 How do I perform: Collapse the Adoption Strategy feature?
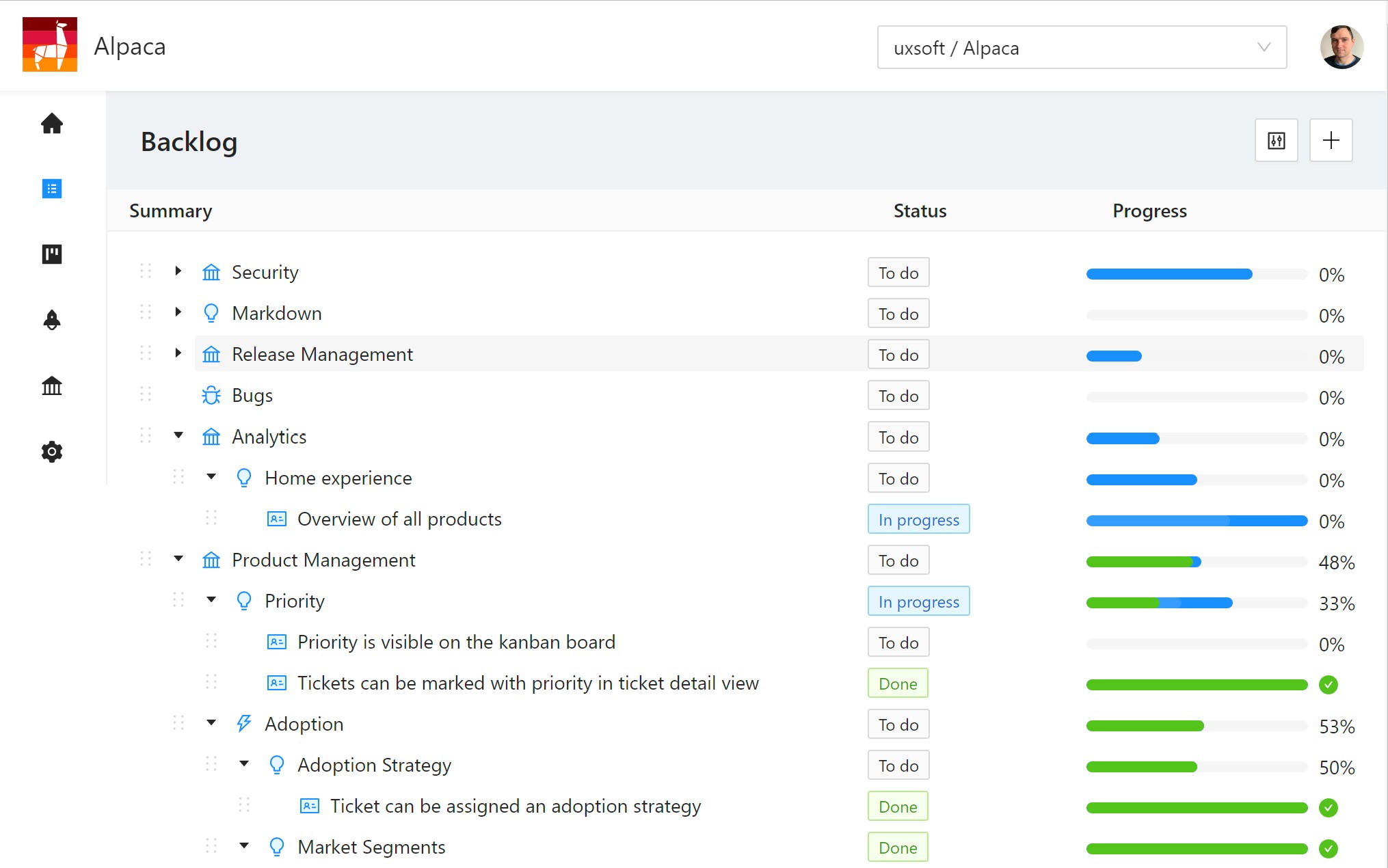(x=244, y=763)
